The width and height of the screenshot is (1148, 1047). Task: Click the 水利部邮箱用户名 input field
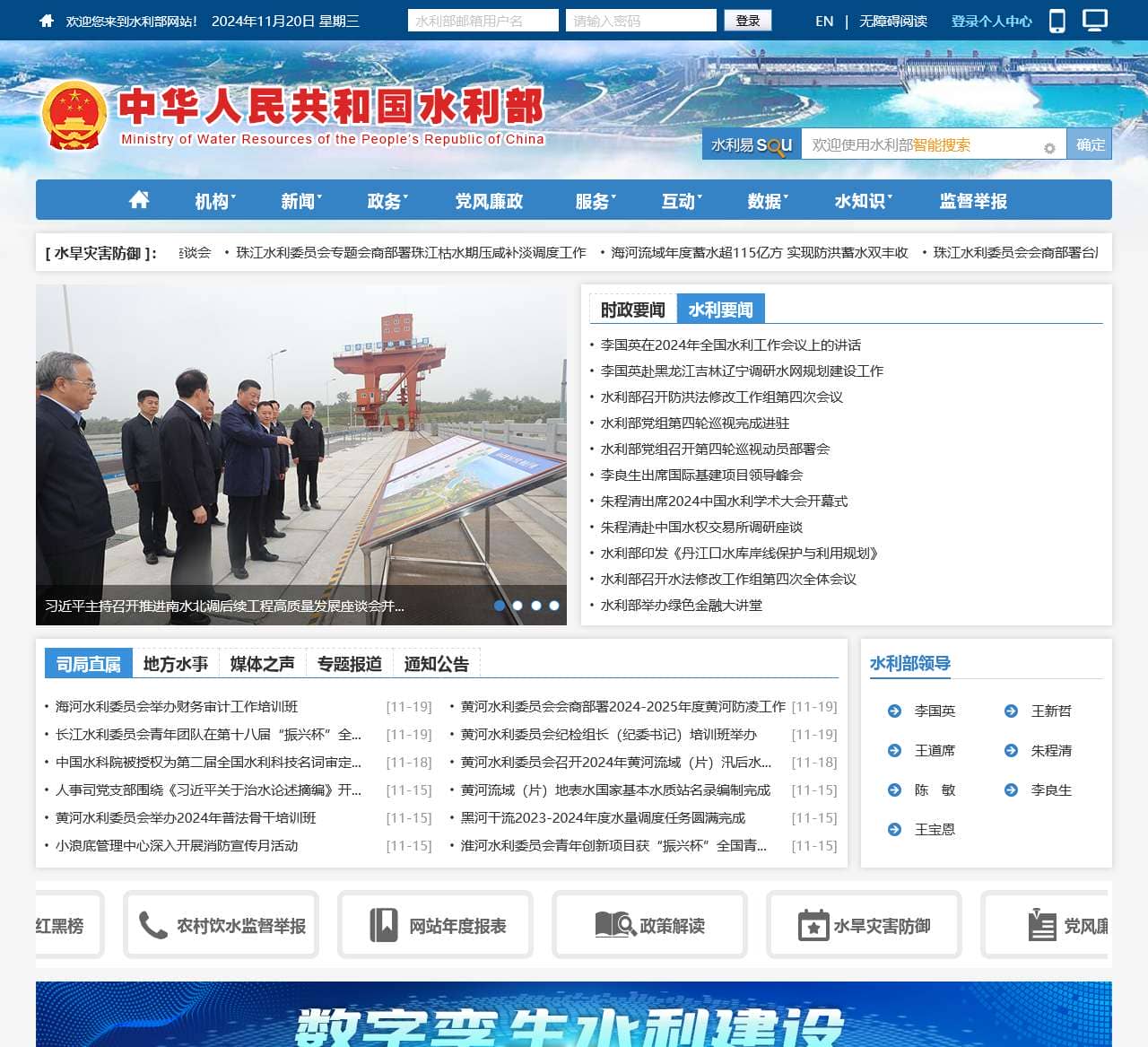483,21
